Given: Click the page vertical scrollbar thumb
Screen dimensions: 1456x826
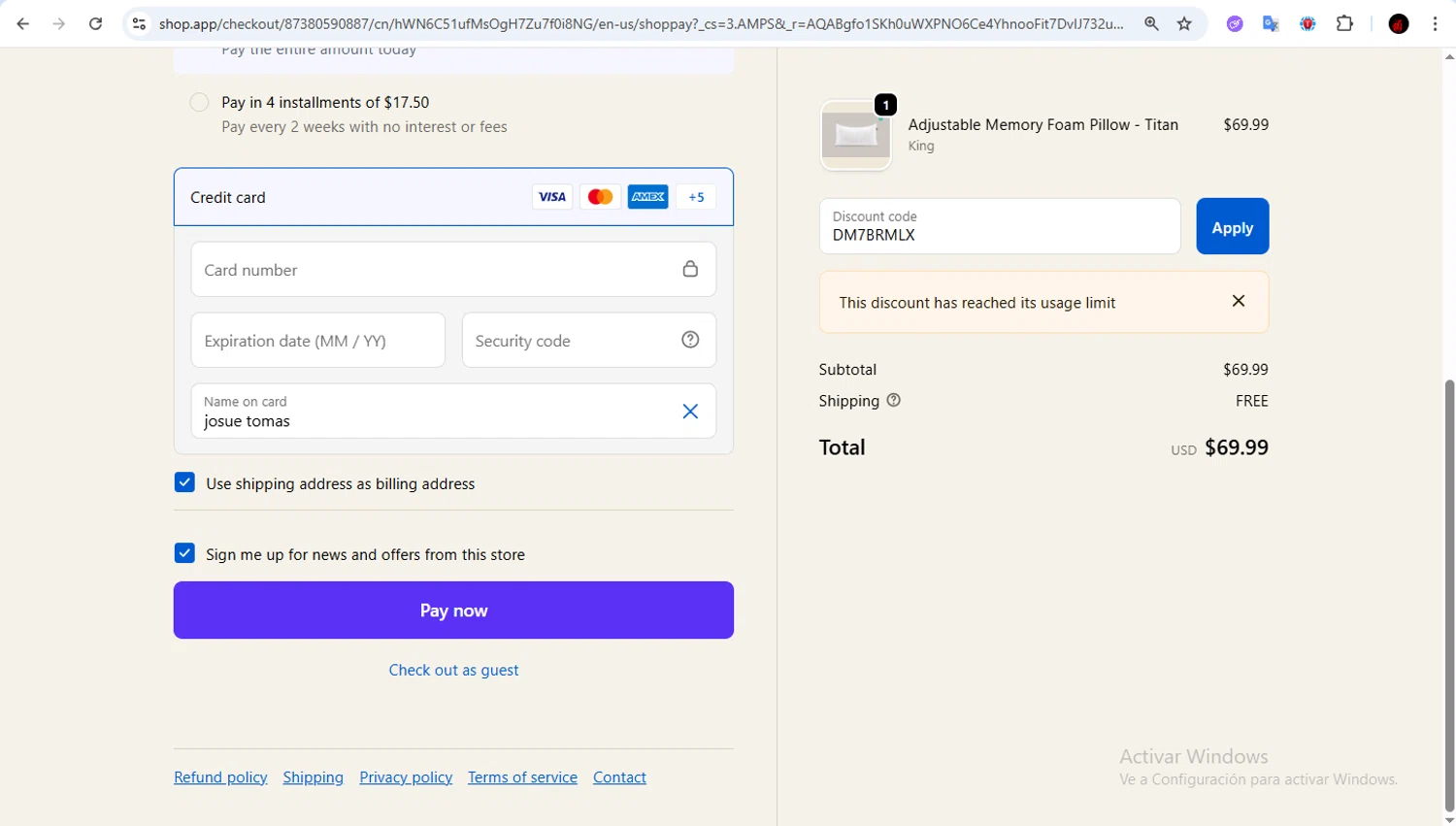Looking at the screenshot, I should click(x=1449, y=595).
